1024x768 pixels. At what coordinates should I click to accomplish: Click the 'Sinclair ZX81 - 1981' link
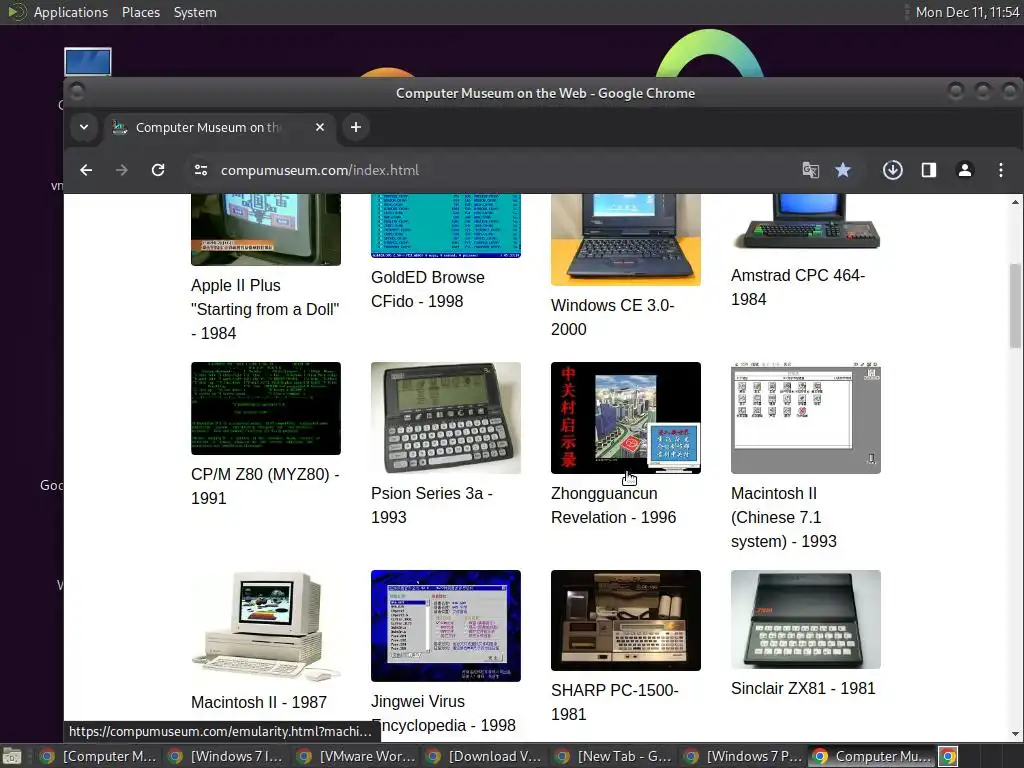coord(803,688)
